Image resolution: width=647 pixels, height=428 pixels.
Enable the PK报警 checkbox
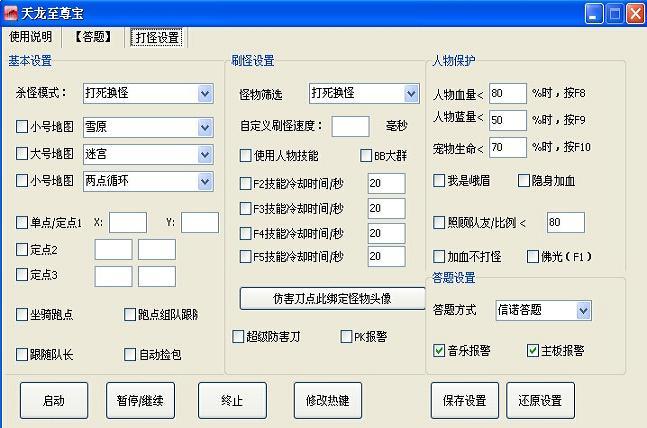pyautogui.click(x=346, y=336)
